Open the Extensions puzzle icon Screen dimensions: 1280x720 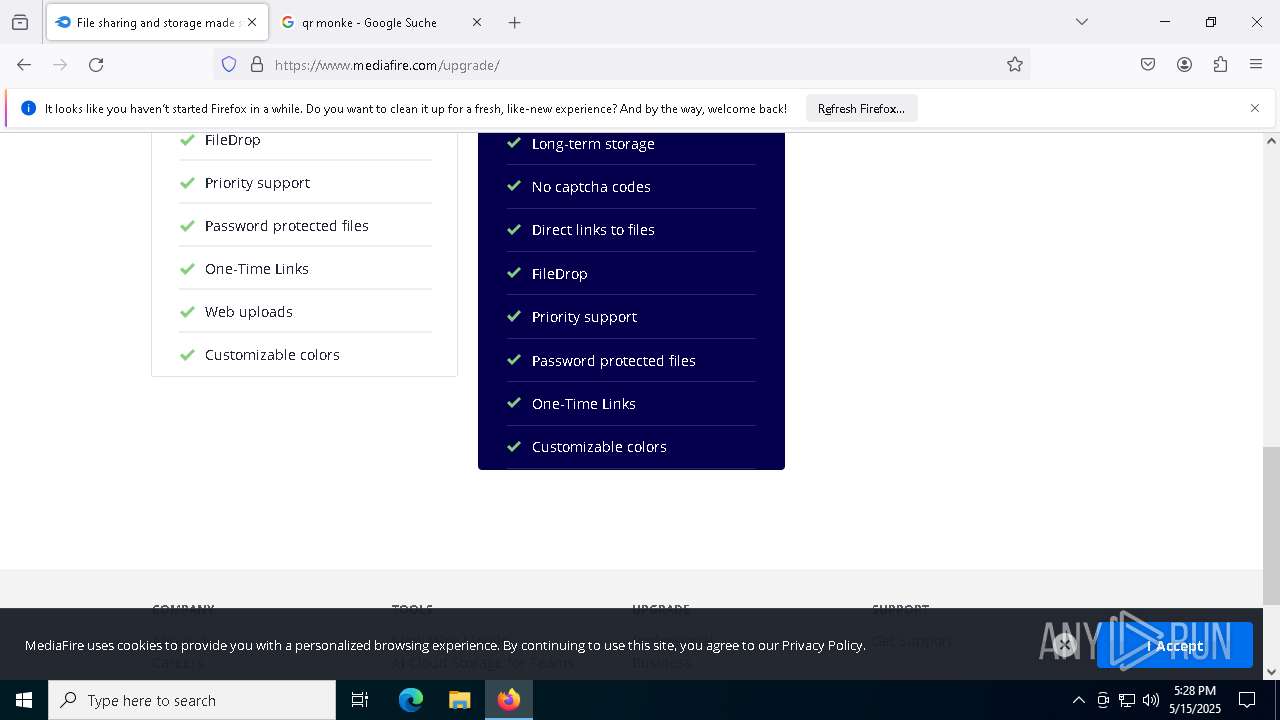(x=1220, y=65)
